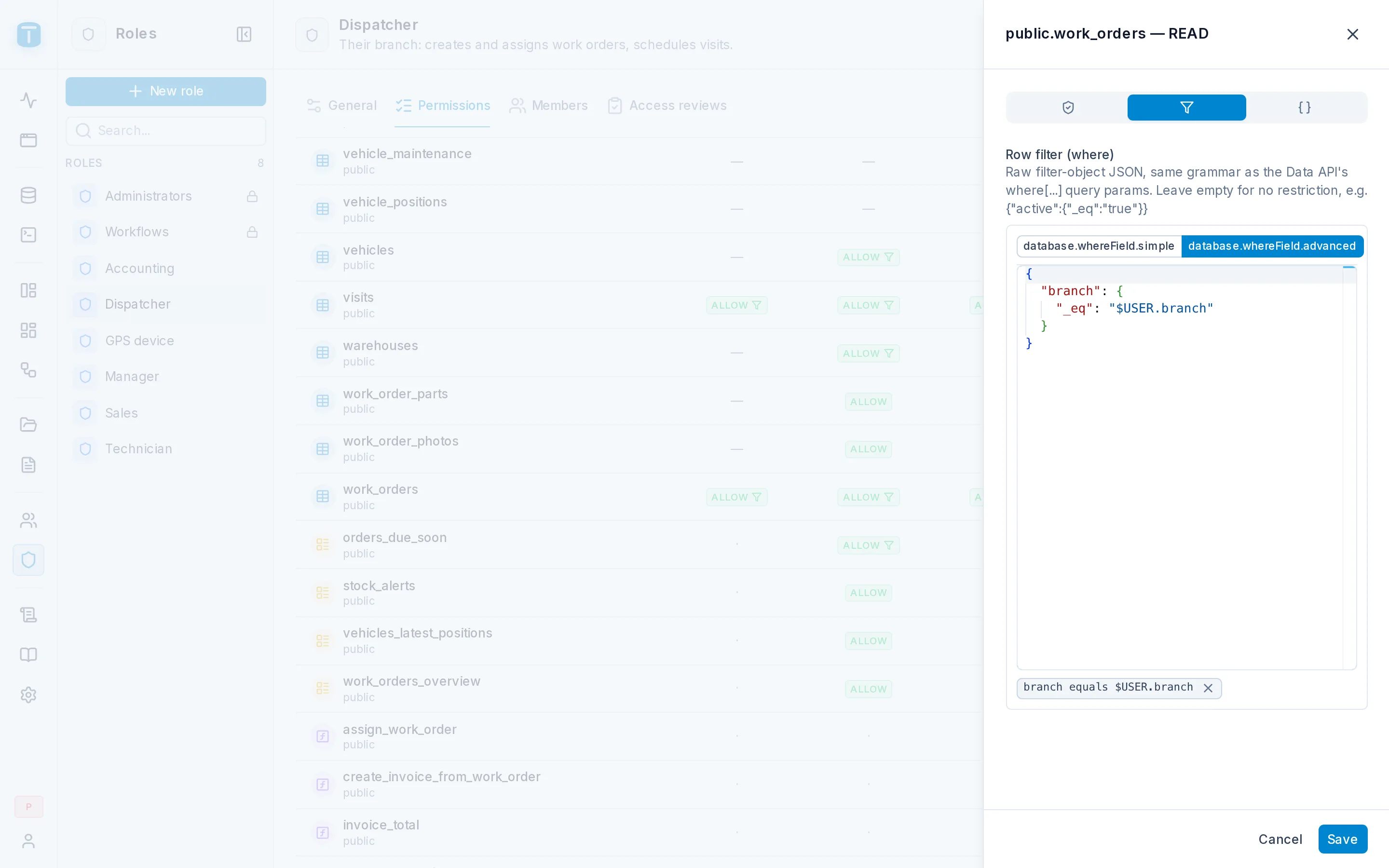Screen dimensions: 1389x868
Task: Collapse the Roles sidebar panel
Action: (244, 34)
